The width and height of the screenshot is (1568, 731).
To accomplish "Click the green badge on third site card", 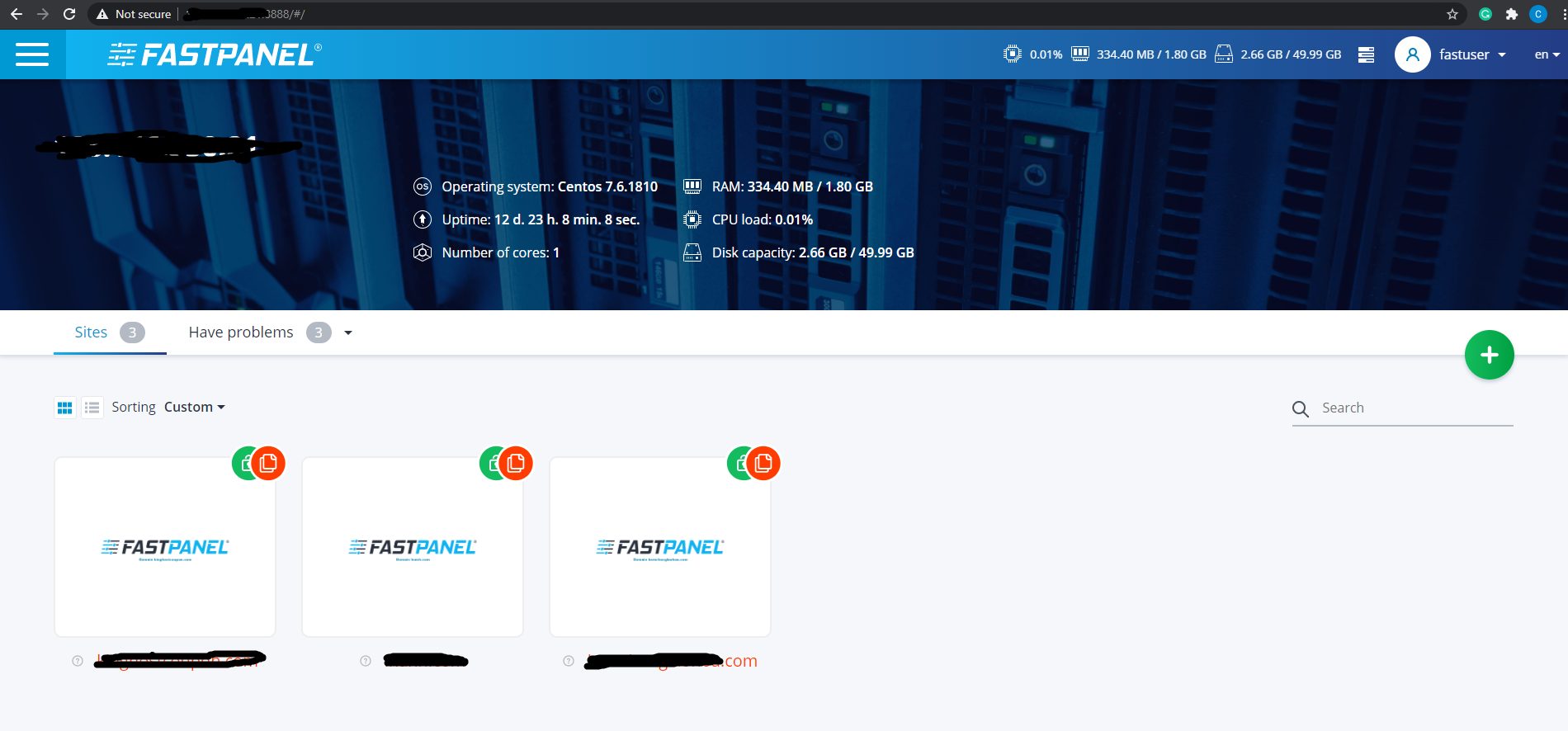I will (737, 464).
